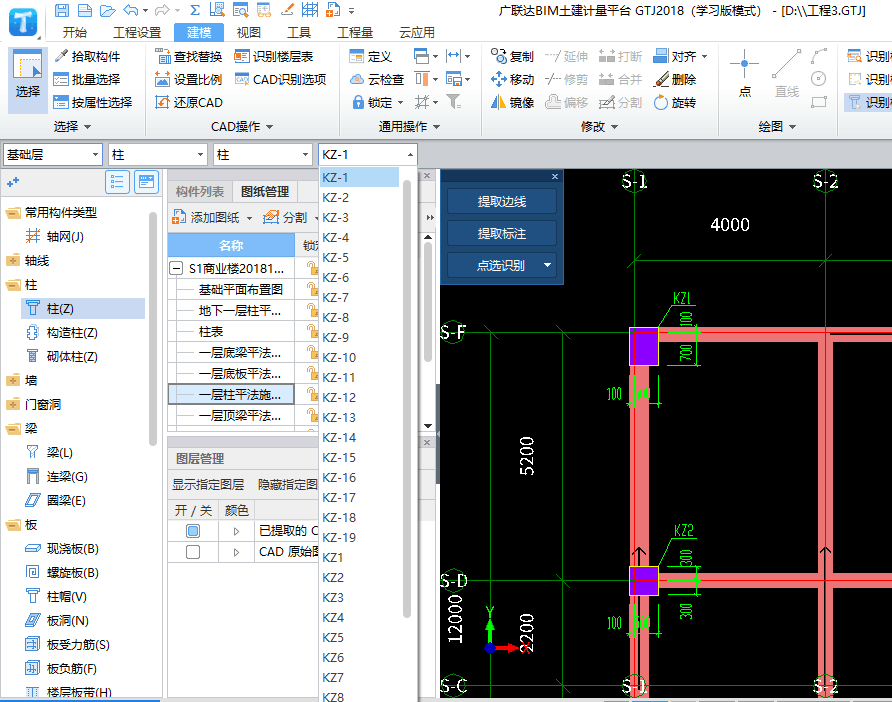Viewport: 892px width, 702px height.
Task: Click 删除 delete tool
Action: coord(675,80)
